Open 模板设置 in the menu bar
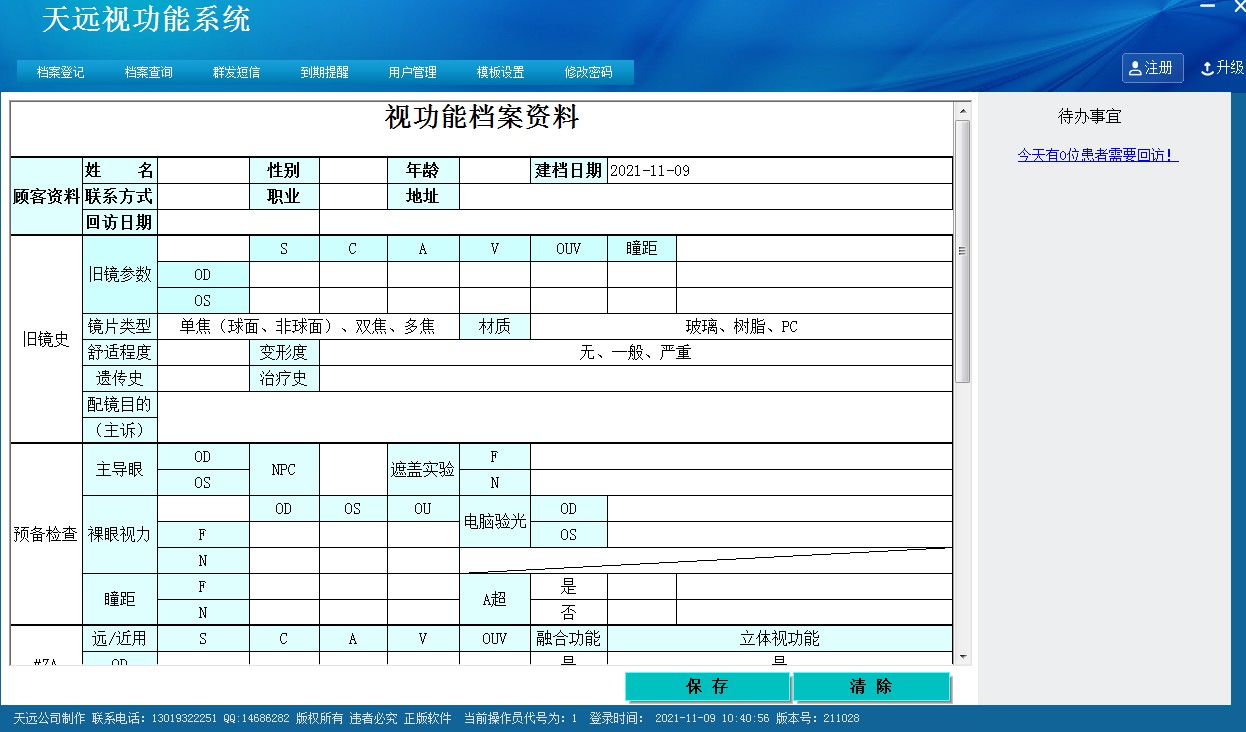The width and height of the screenshot is (1246, 732). (501, 72)
